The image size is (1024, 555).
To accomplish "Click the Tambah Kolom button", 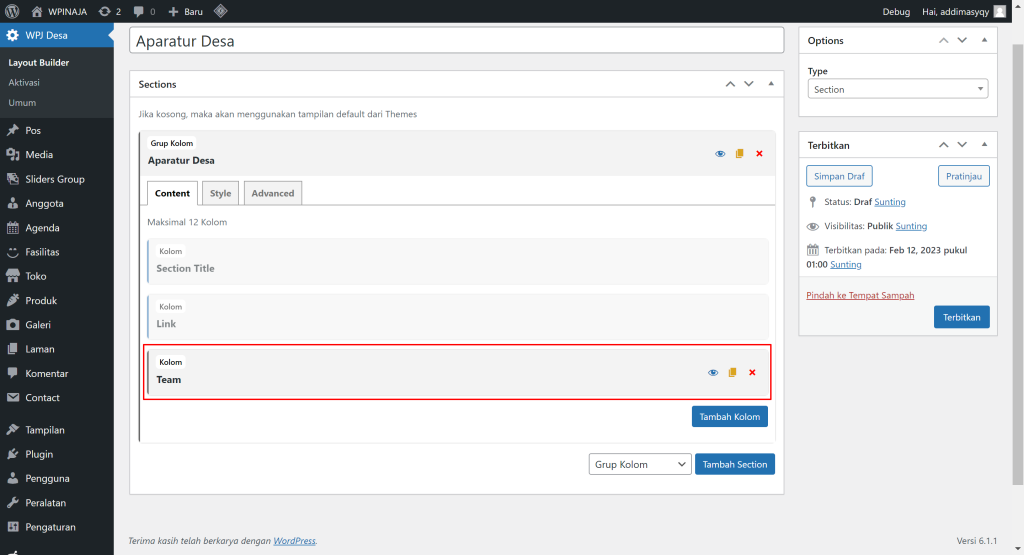I will (x=729, y=417).
